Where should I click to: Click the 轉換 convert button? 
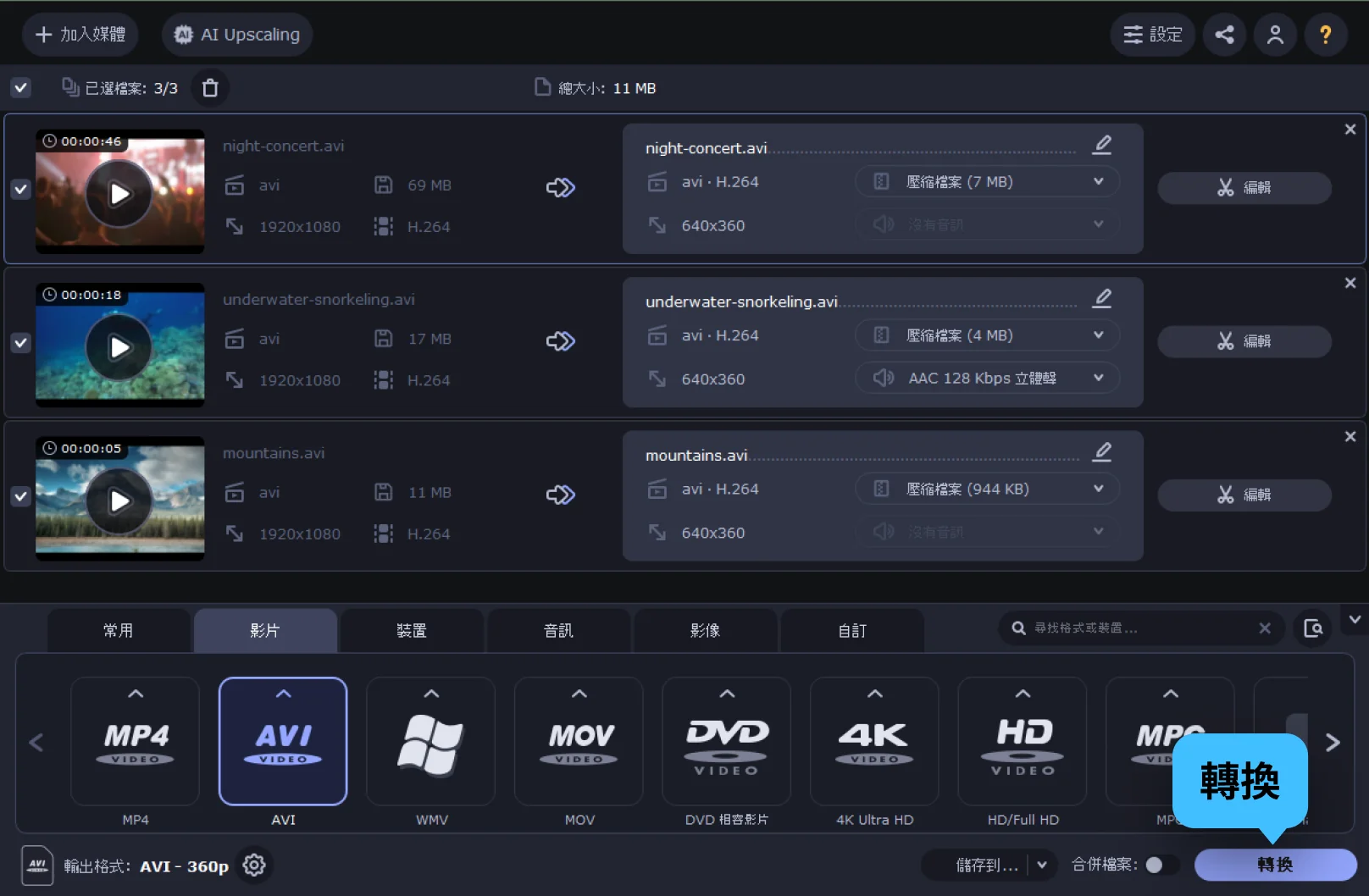[1274, 865]
